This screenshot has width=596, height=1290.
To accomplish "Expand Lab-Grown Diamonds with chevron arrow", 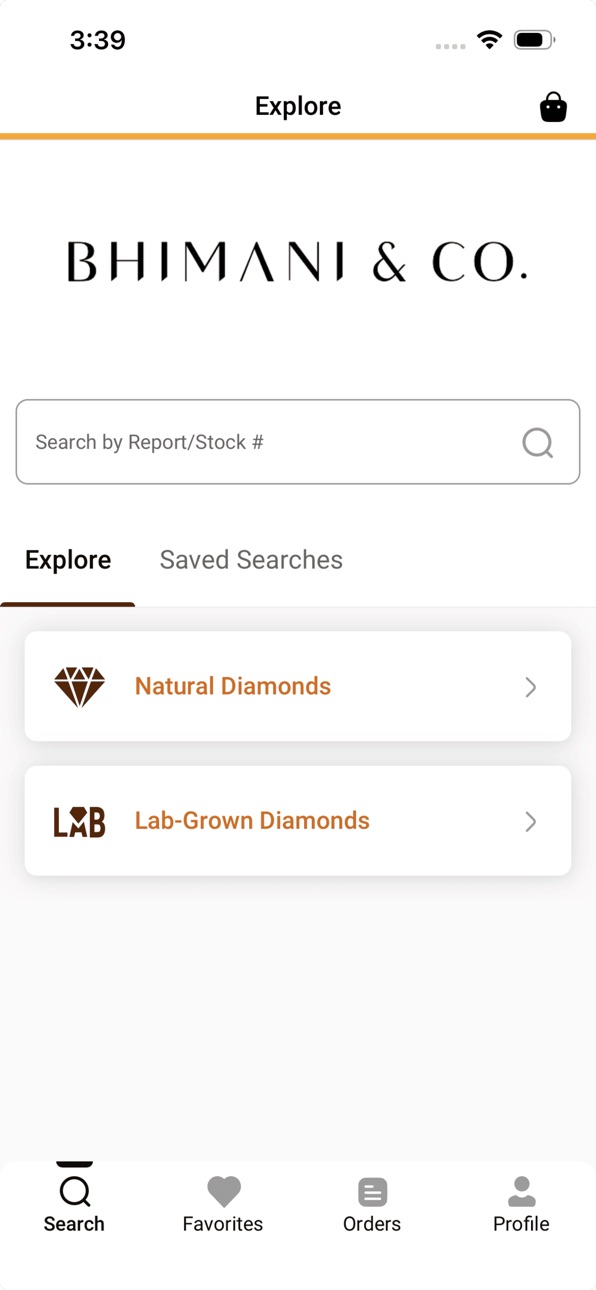I will pyautogui.click(x=531, y=822).
